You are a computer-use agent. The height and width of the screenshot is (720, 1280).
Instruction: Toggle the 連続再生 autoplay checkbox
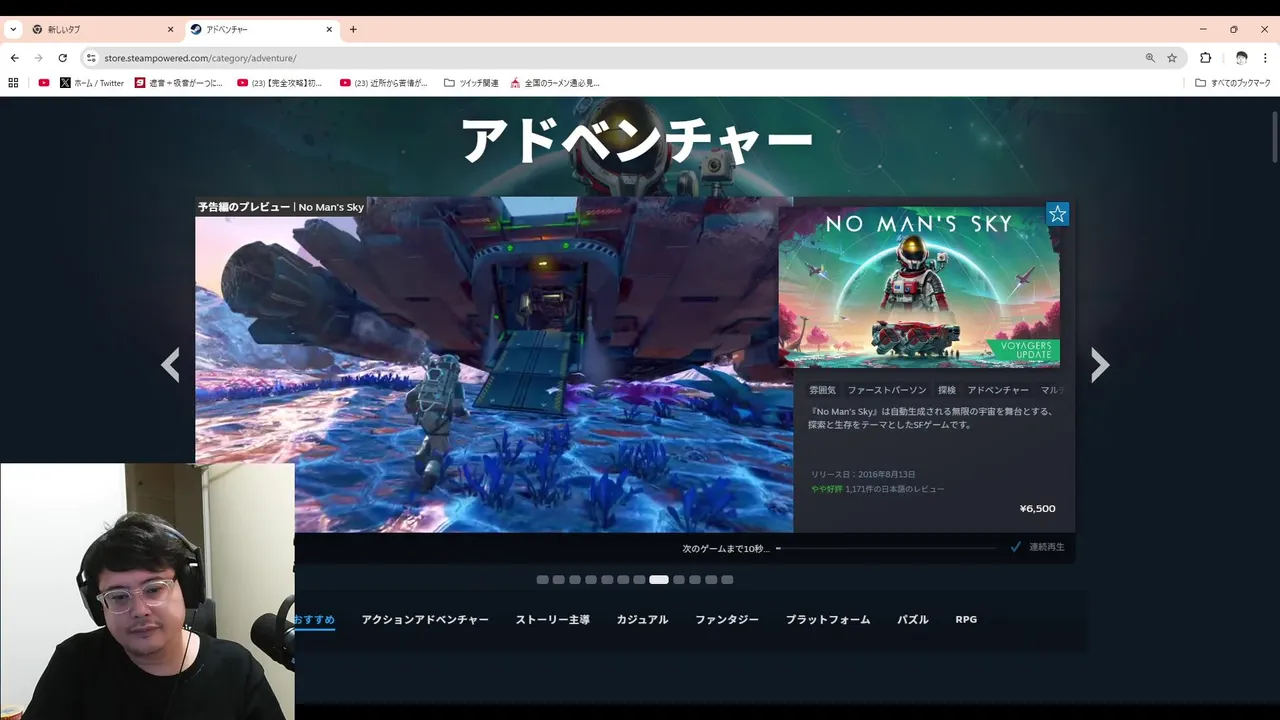click(1016, 547)
